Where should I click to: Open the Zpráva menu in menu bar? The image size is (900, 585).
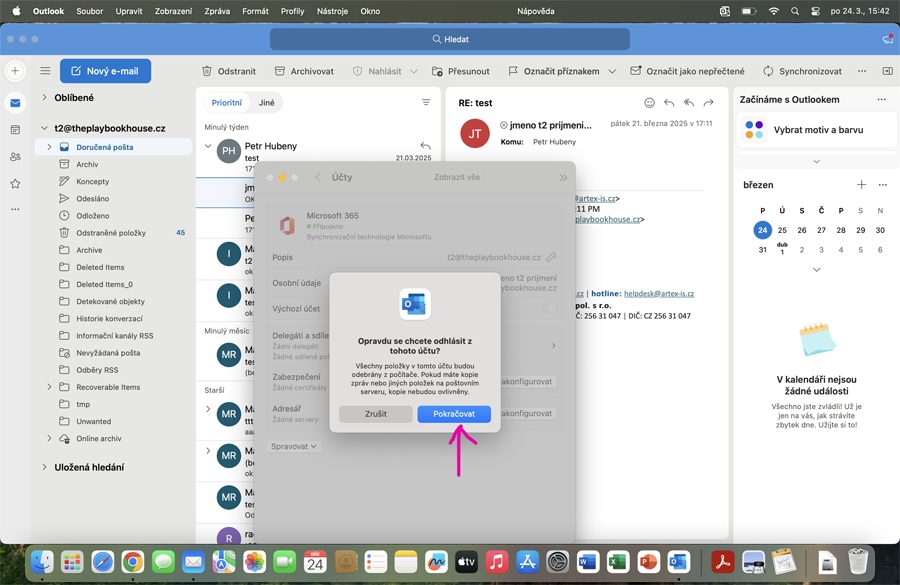[217, 11]
